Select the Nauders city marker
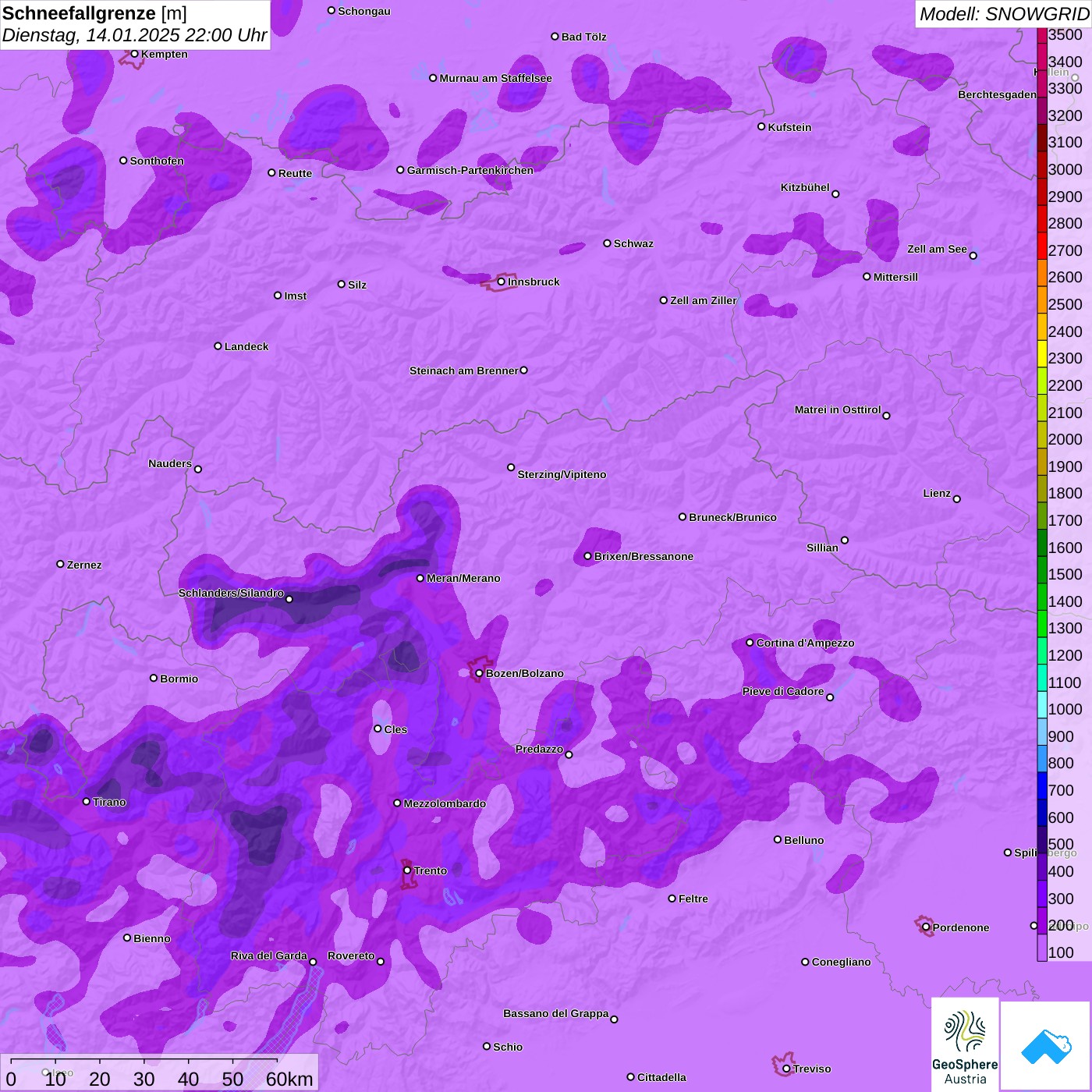Viewport: 1092px width, 1092px height. pos(198,469)
